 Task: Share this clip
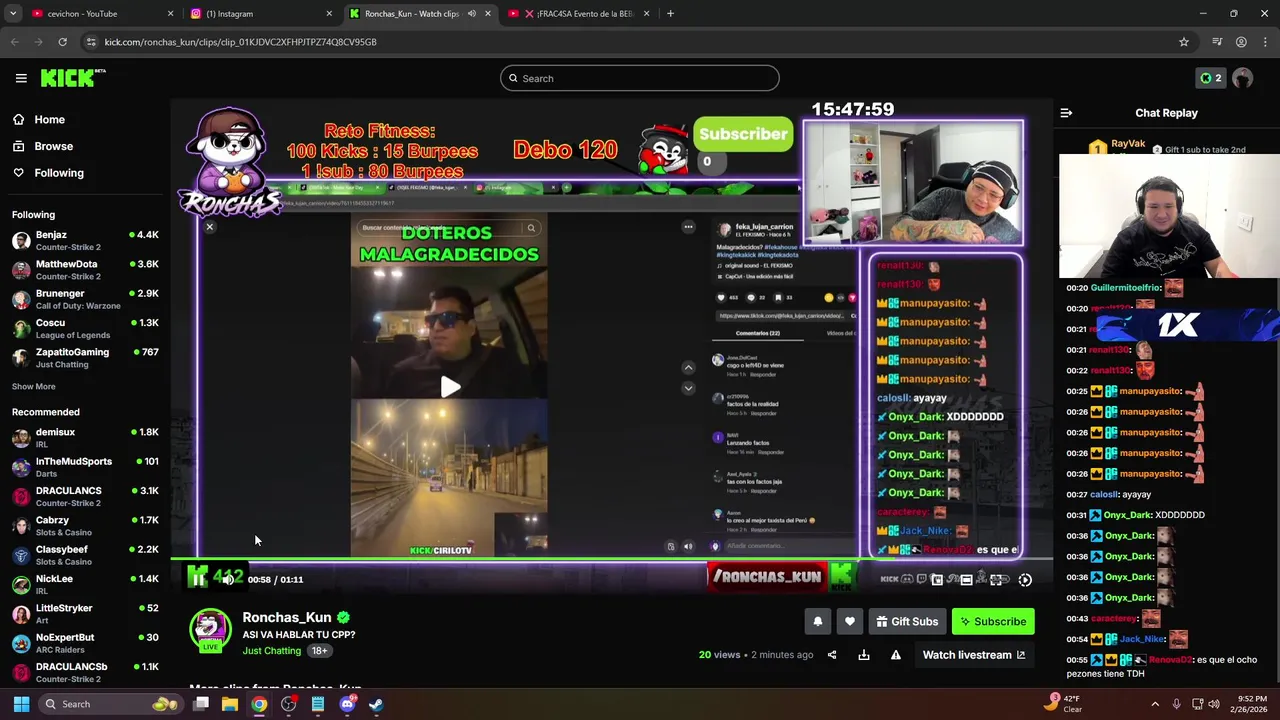tap(832, 655)
